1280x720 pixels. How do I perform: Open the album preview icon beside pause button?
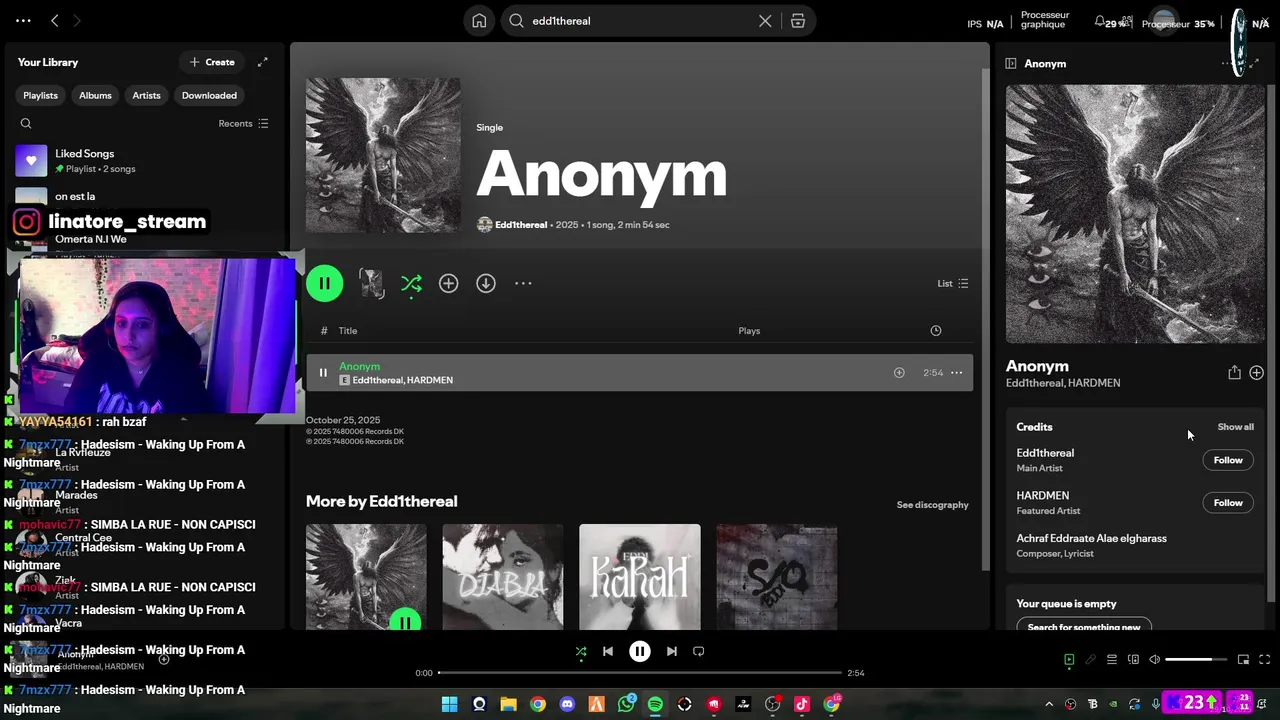point(371,284)
